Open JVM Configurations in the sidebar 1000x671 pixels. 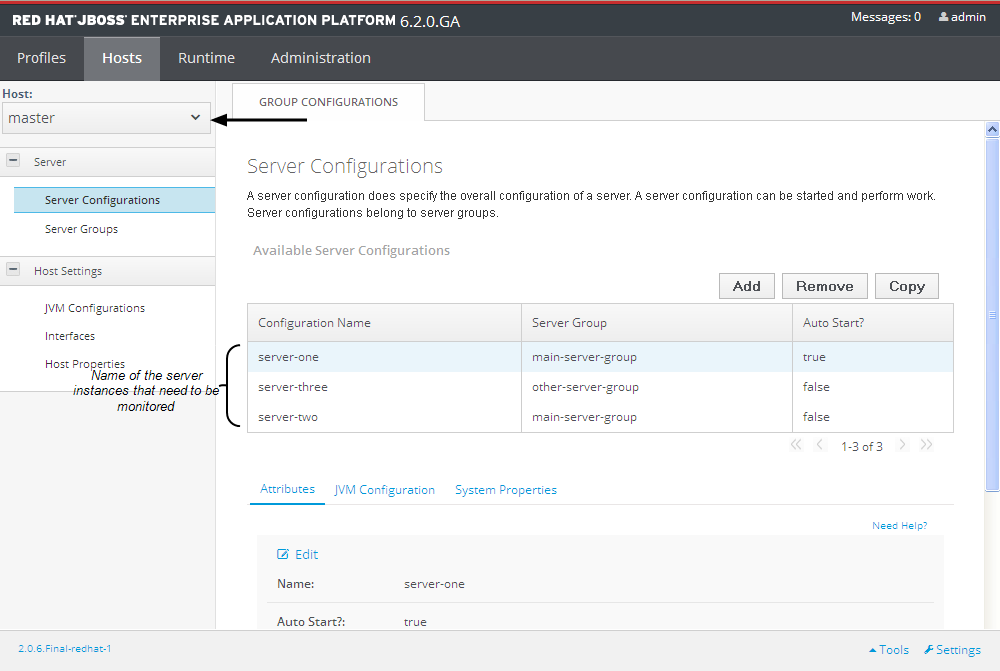pos(95,308)
